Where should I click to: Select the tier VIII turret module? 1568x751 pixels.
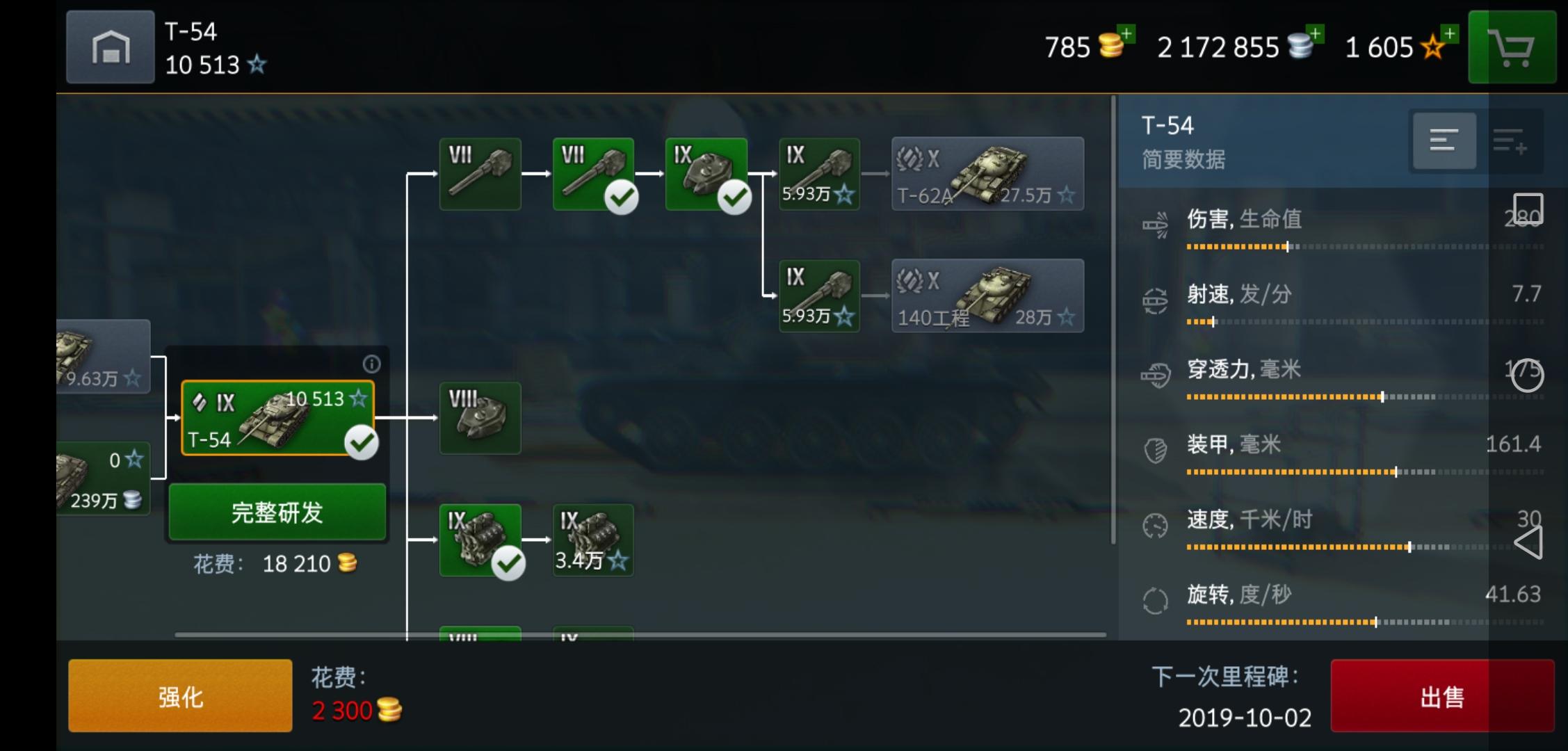point(480,418)
